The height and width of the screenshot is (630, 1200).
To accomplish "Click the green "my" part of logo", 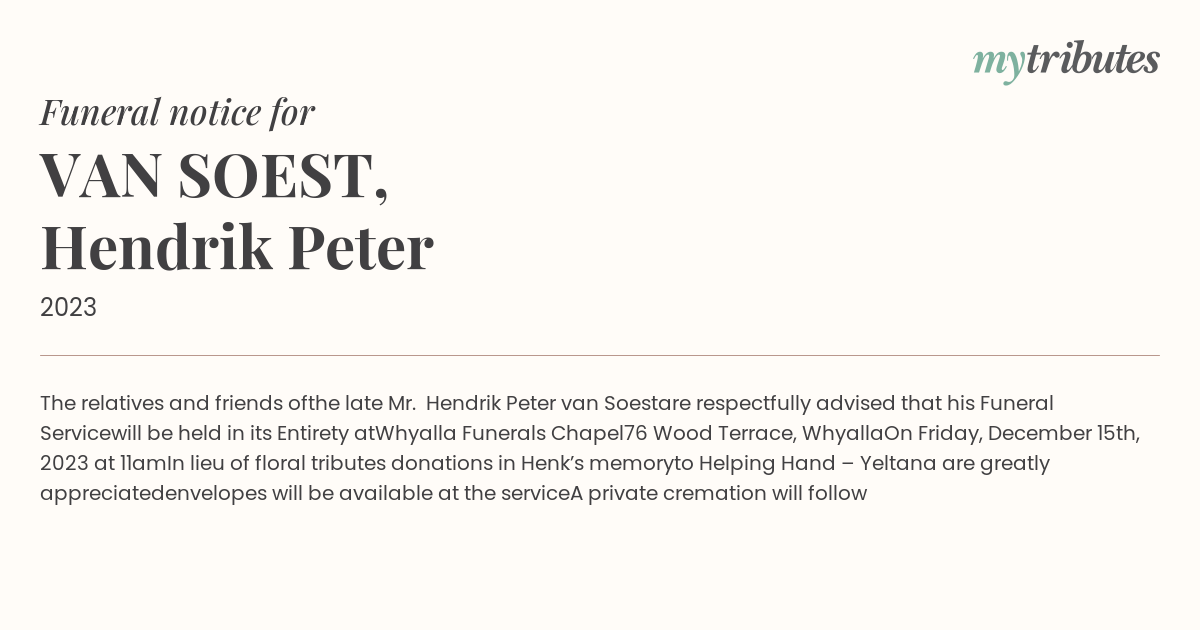I will coord(999,65).
